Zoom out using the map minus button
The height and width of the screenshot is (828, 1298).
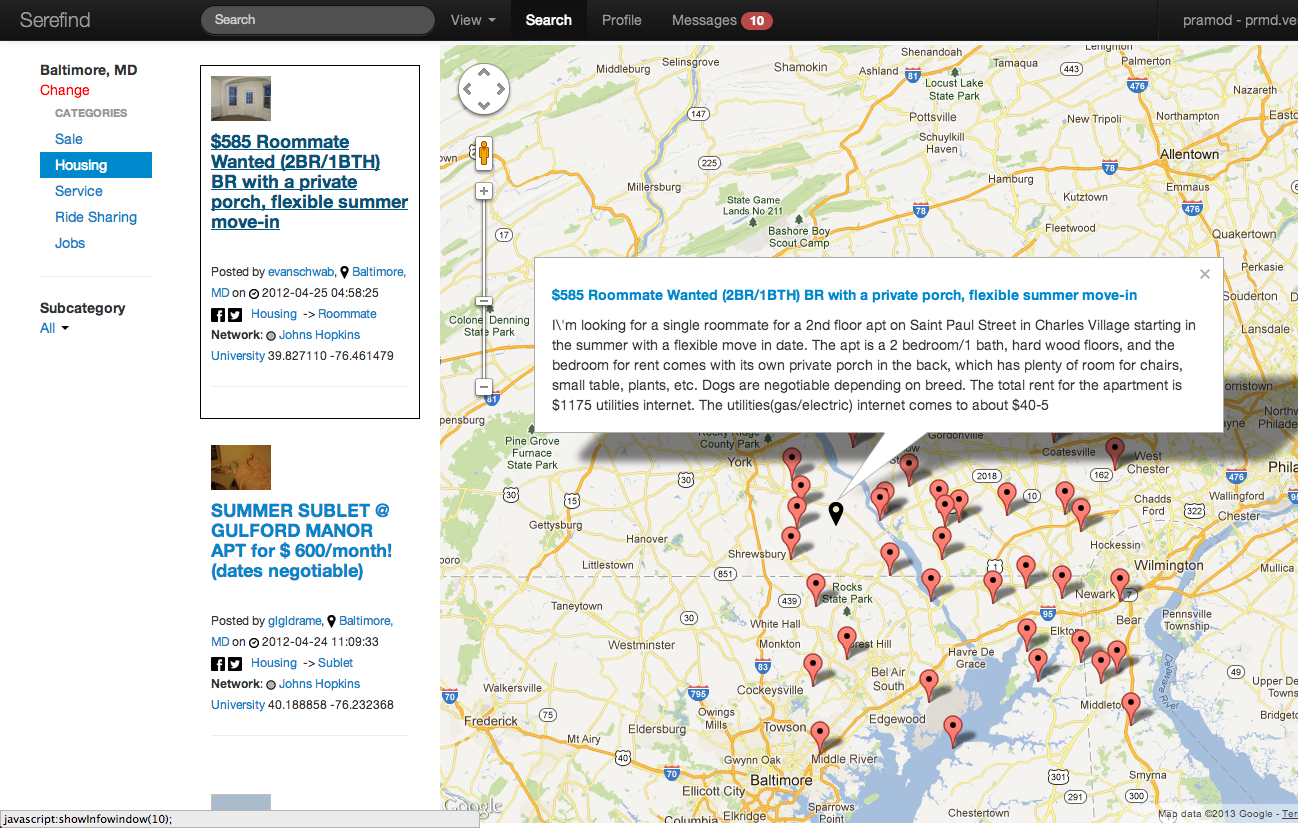pyautogui.click(x=484, y=386)
